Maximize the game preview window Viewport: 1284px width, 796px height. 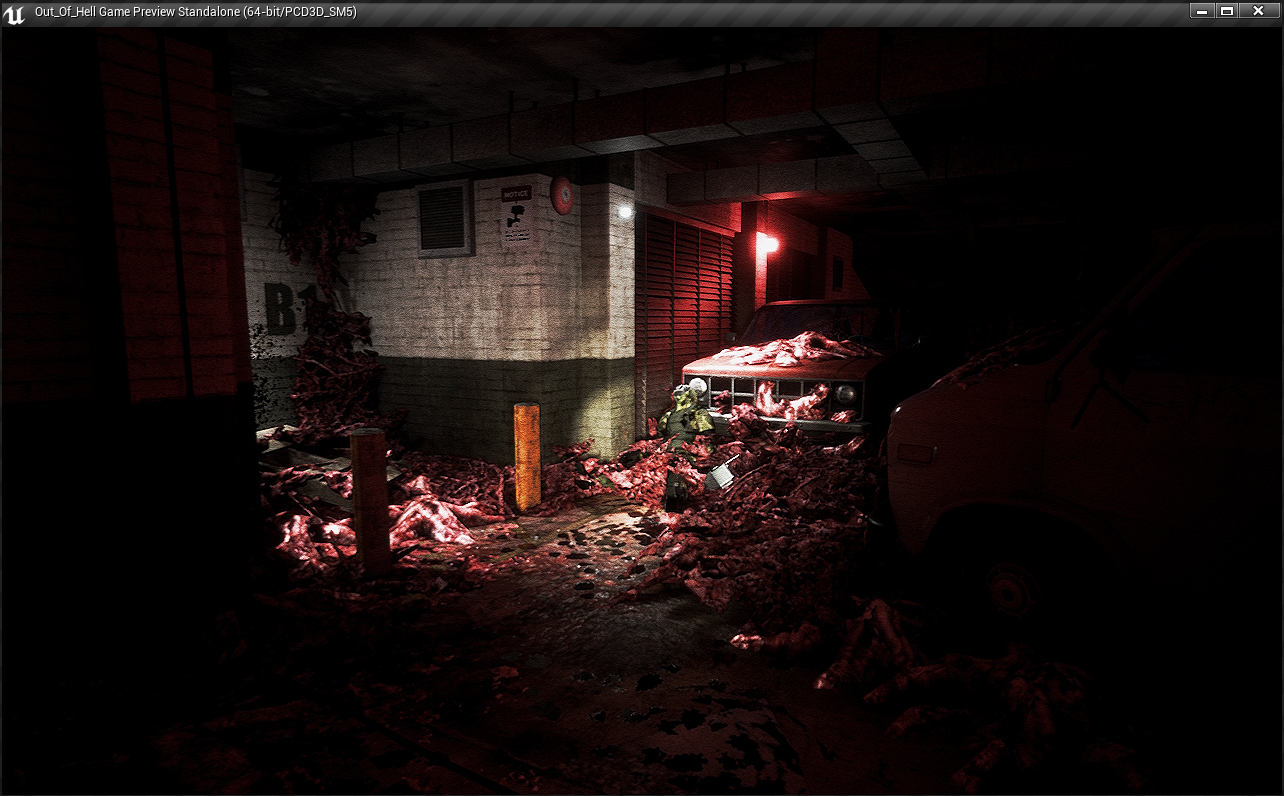click(x=1227, y=11)
